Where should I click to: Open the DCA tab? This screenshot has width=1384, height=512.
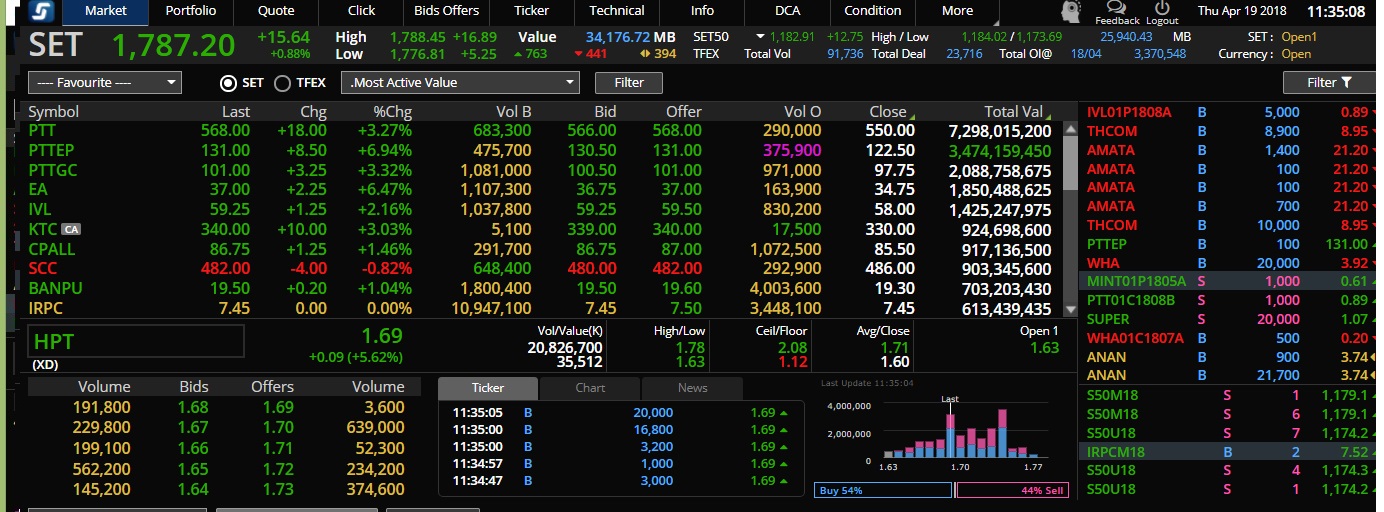[x=787, y=11]
